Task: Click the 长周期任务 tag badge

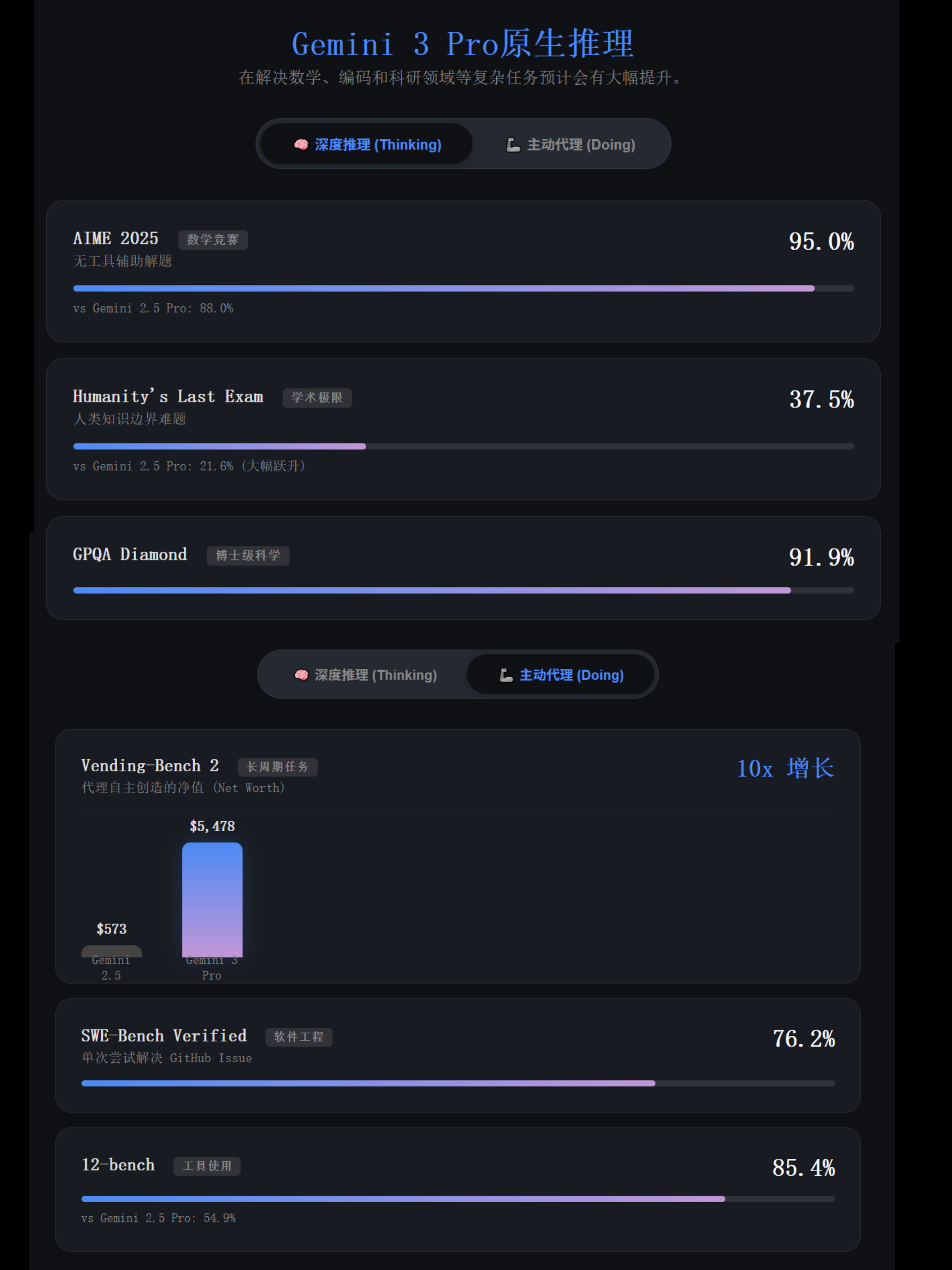Action: pos(277,766)
